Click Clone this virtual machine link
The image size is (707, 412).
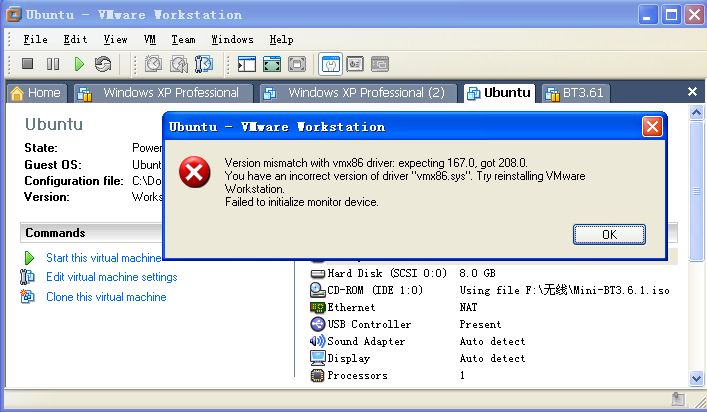106,297
